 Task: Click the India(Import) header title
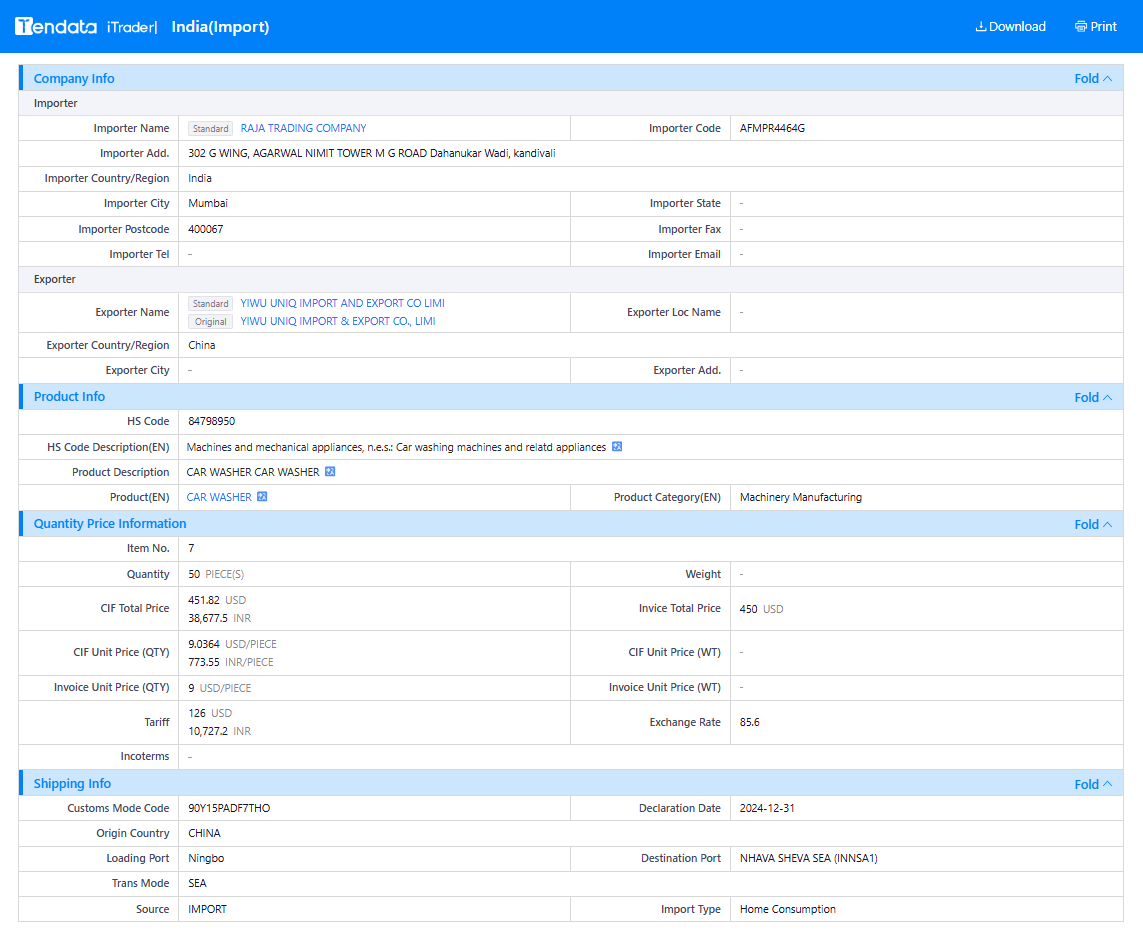pos(220,27)
